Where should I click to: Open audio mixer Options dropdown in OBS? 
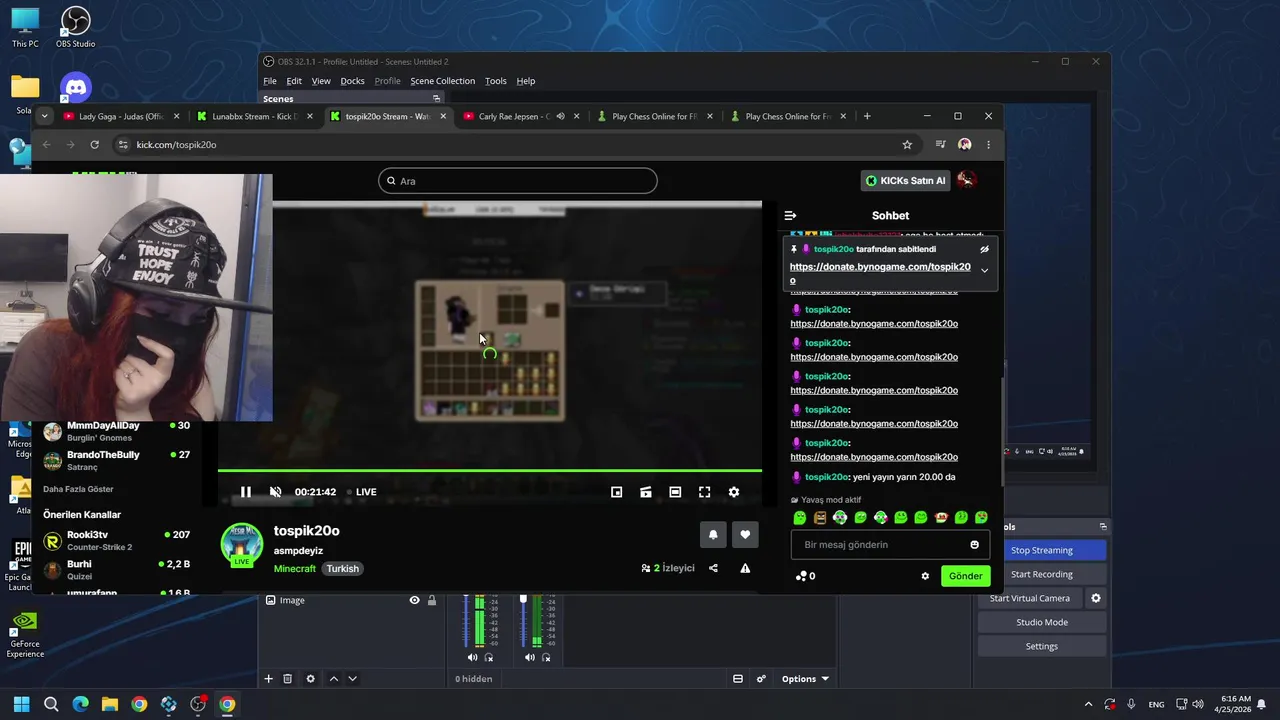tap(805, 679)
